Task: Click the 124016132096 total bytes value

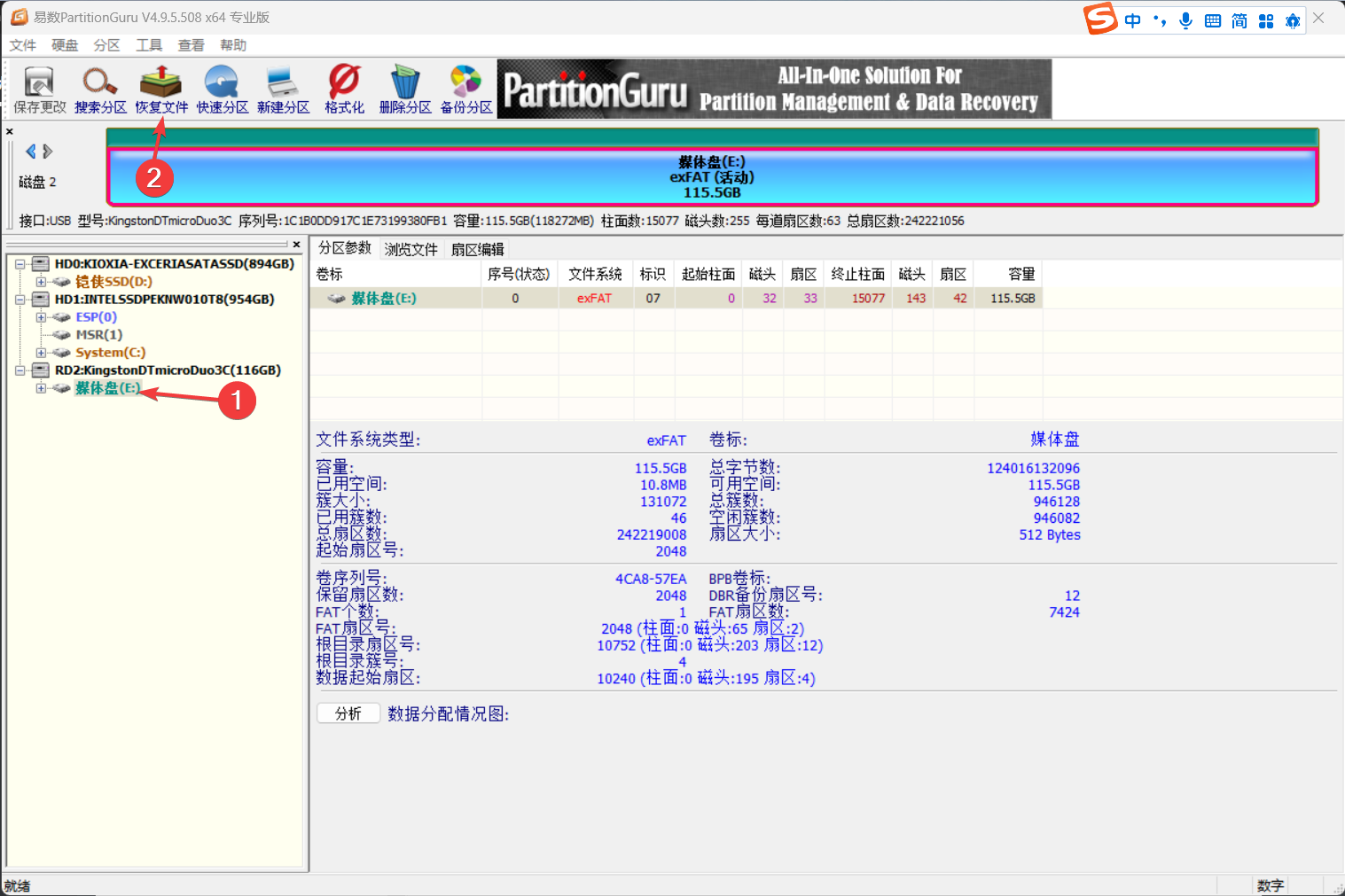Action: pyautogui.click(x=1033, y=468)
